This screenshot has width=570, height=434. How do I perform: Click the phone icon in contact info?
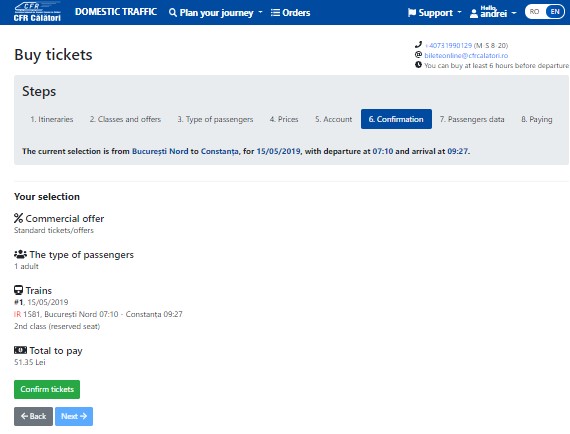coord(418,45)
